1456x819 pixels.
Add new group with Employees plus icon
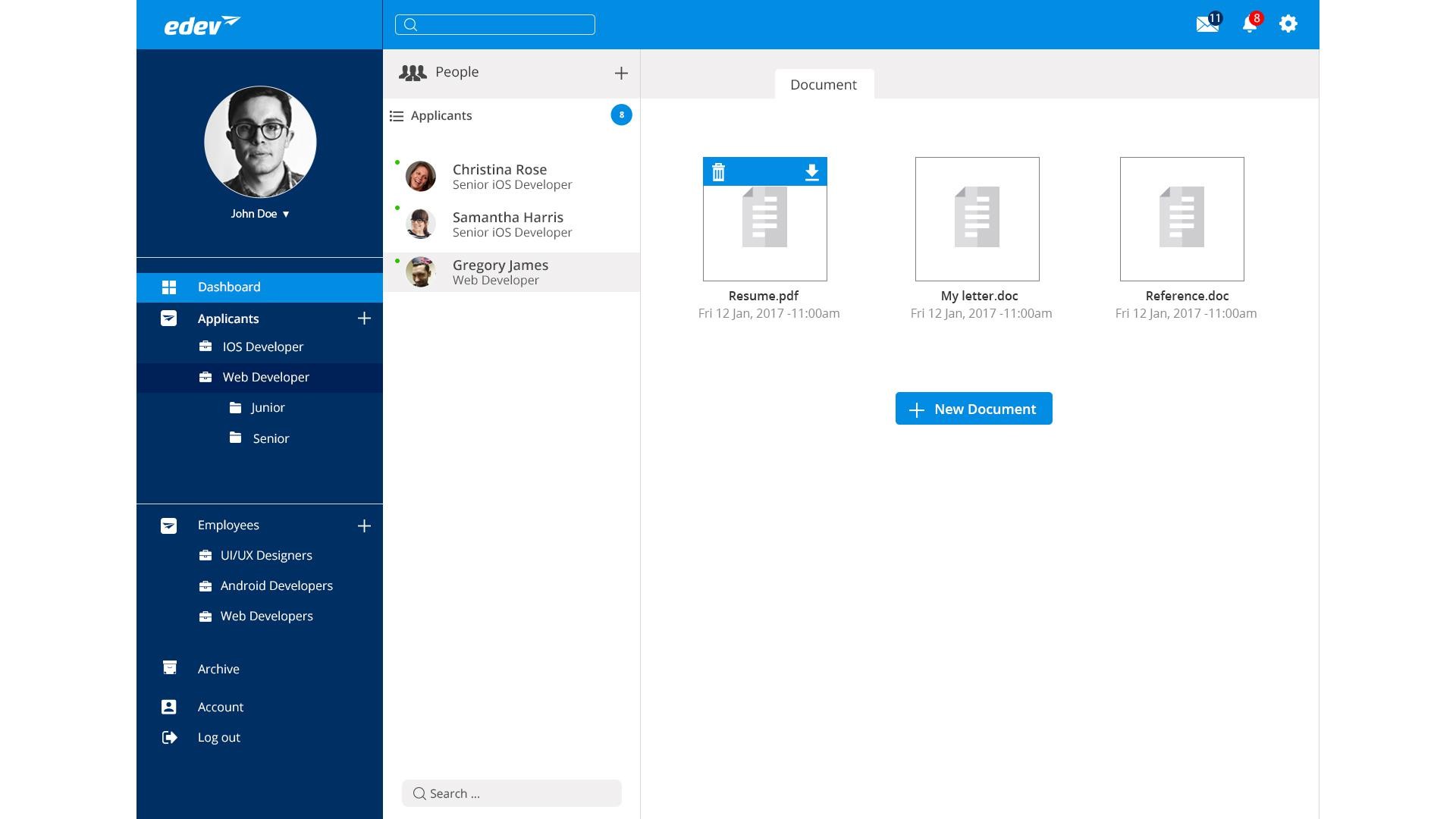(364, 526)
